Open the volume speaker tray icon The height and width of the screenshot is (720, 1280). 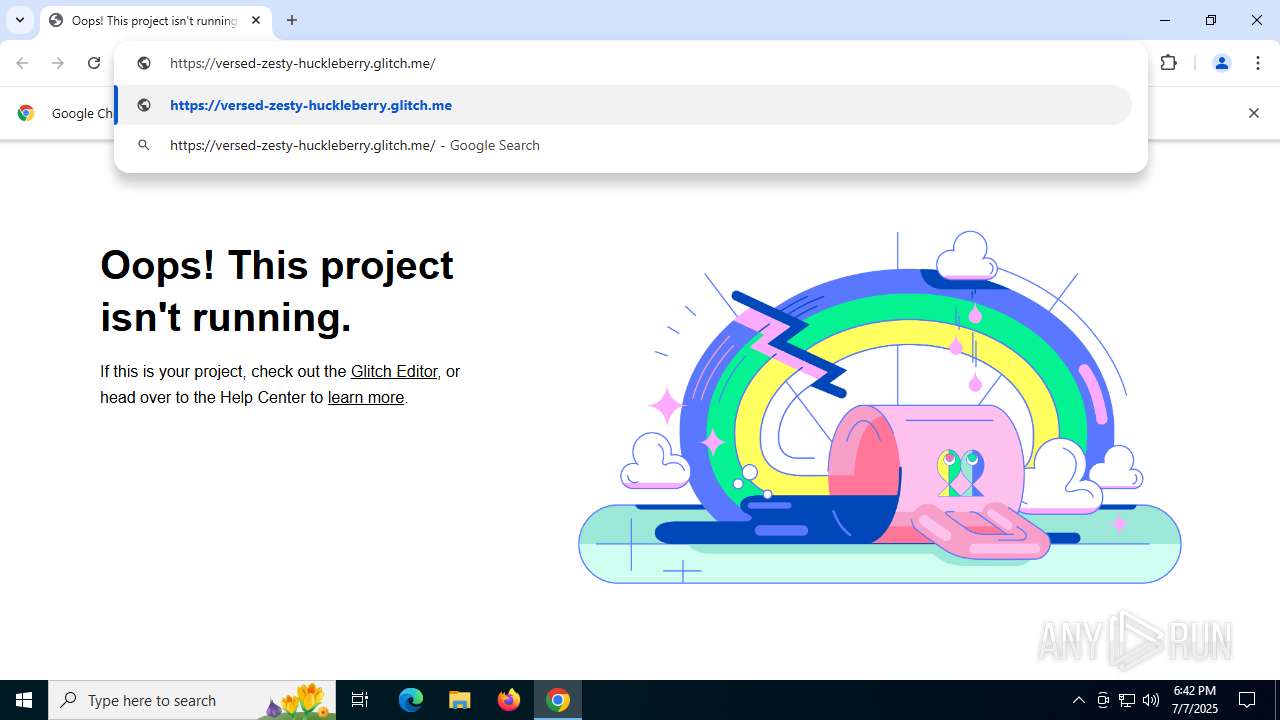[1151, 700]
